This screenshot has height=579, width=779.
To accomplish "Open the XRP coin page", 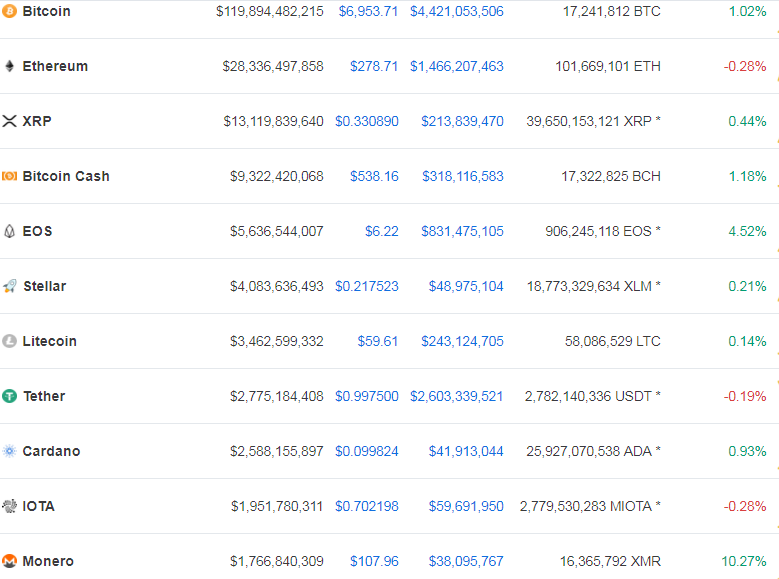I will [x=37, y=121].
